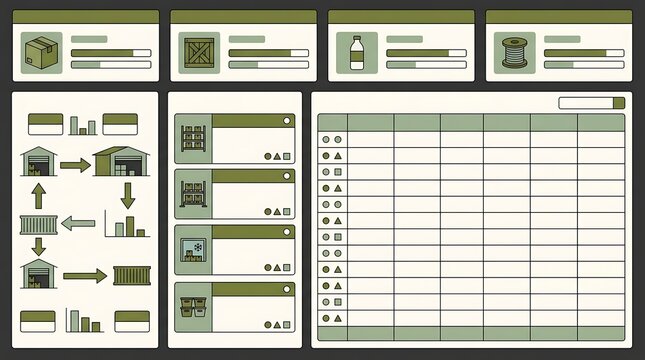
Task: Select the bottle product icon
Action: point(357,53)
